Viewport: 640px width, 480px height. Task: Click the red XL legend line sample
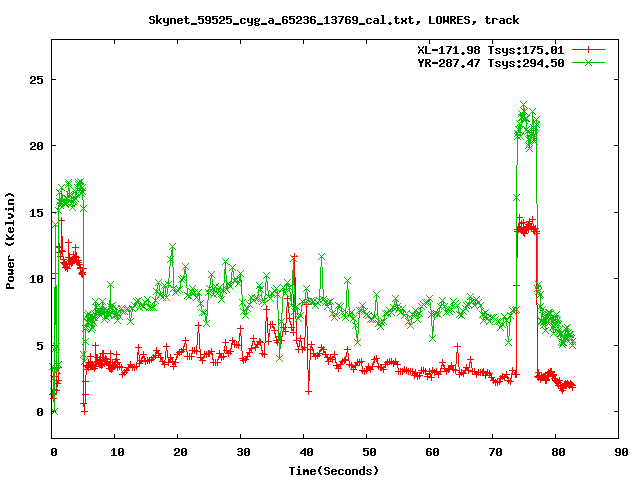pyautogui.click(x=588, y=50)
